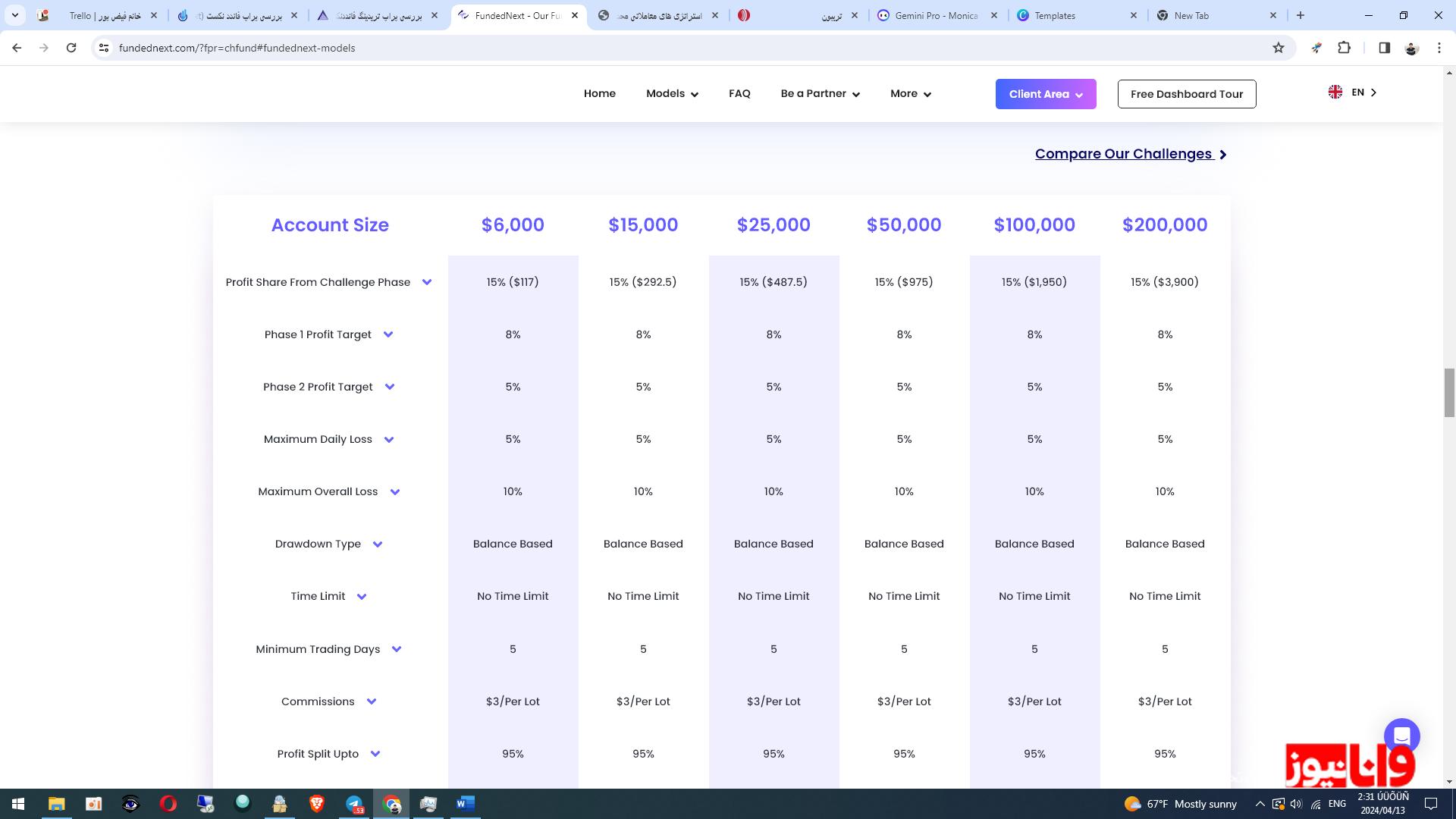The width and height of the screenshot is (1456, 819).
Task: Expand Profit Share From Challenge Phase row
Action: [427, 282]
